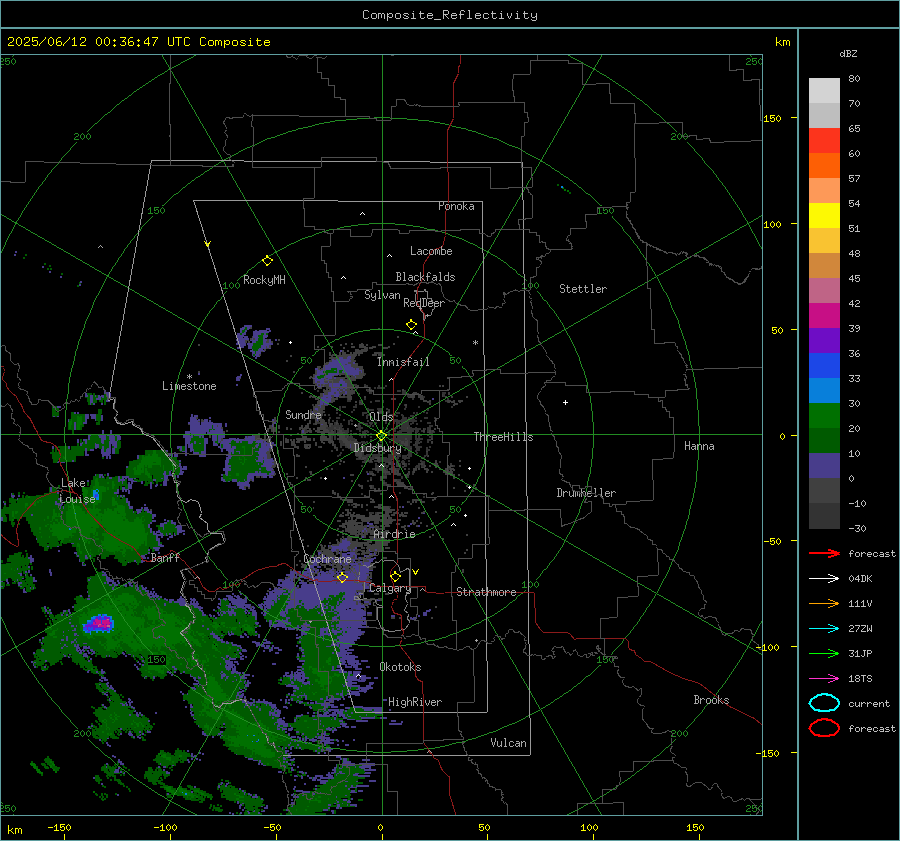The height and width of the screenshot is (841, 900).
Task: Click the Cochrane label
Action: click(x=327, y=559)
